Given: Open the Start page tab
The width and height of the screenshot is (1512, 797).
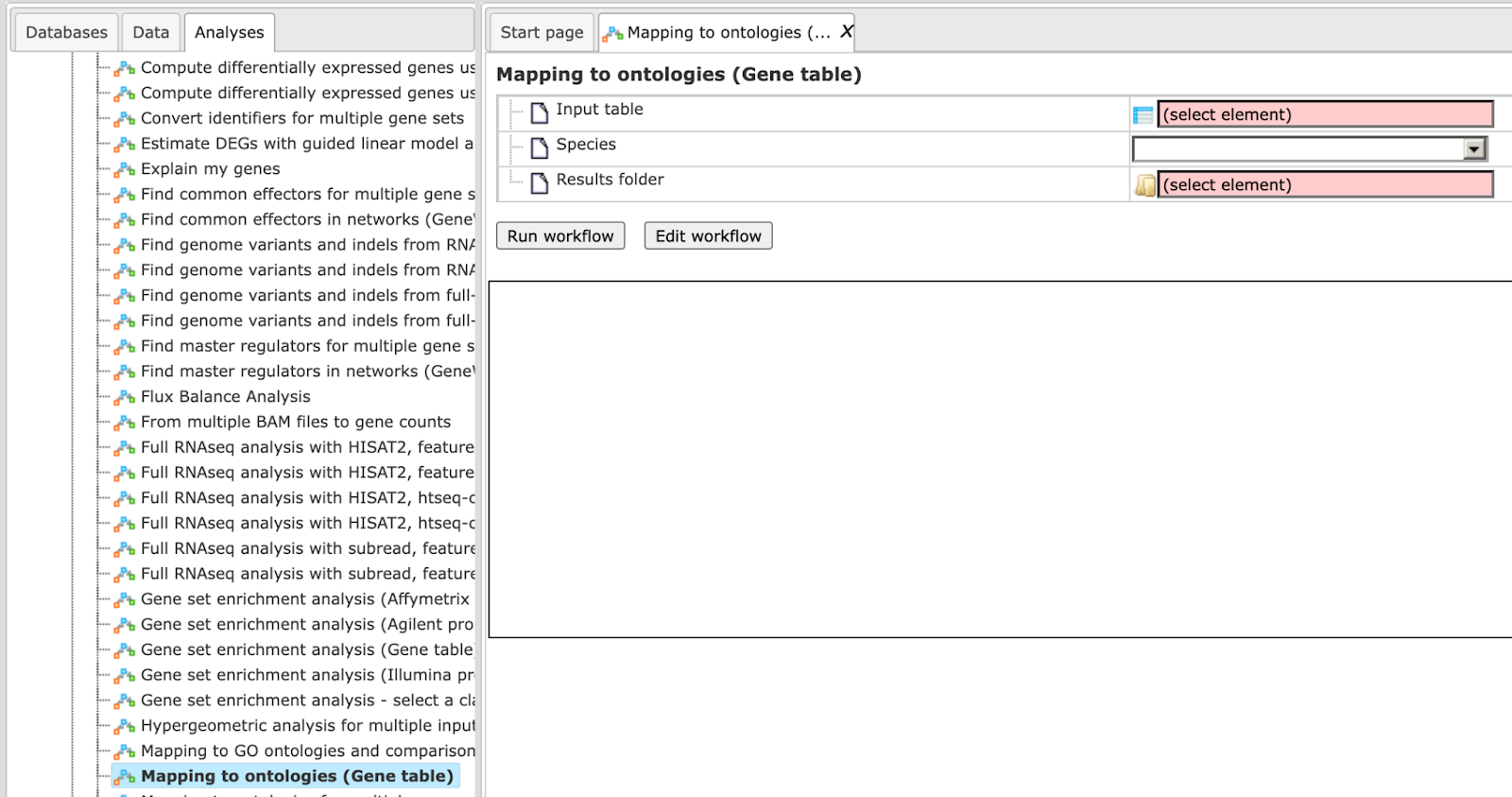Looking at the screenshot, I should coord(541,32).
